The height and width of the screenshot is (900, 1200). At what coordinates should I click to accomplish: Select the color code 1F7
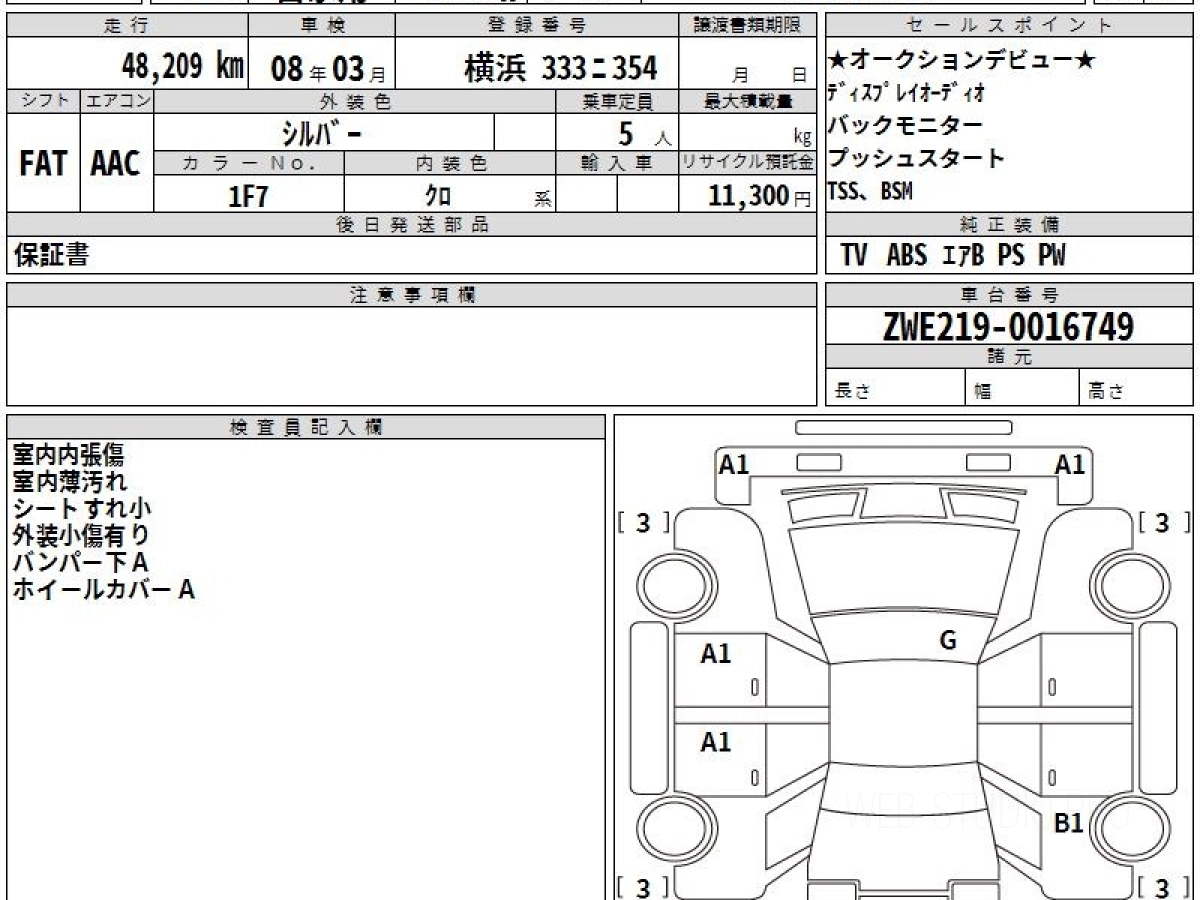point(249,196)
